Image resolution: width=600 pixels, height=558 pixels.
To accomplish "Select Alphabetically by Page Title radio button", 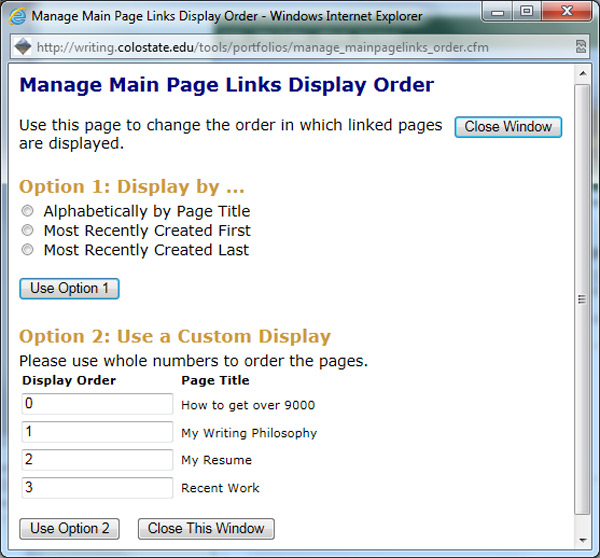I will coord(28,211).
